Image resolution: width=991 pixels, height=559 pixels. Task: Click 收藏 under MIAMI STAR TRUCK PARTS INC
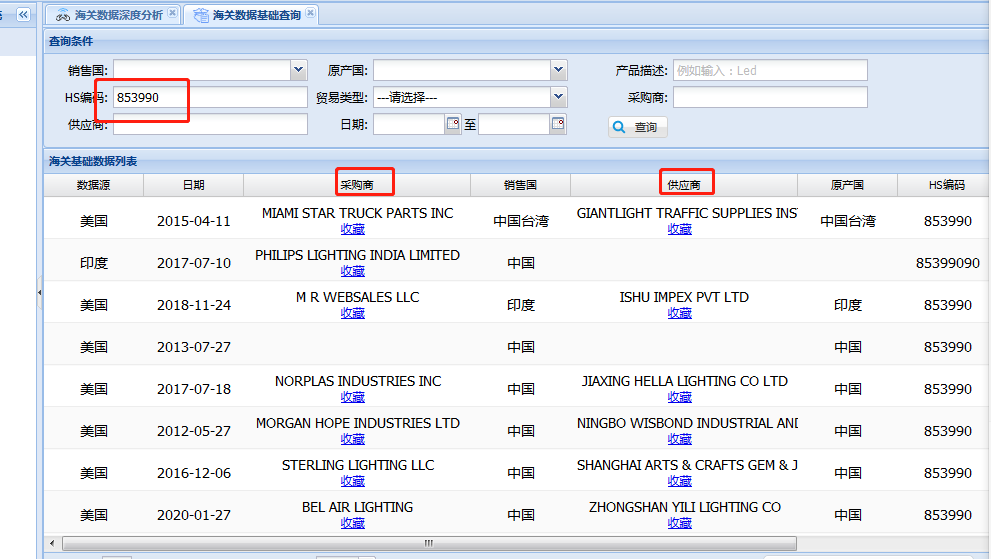(353, 229)
